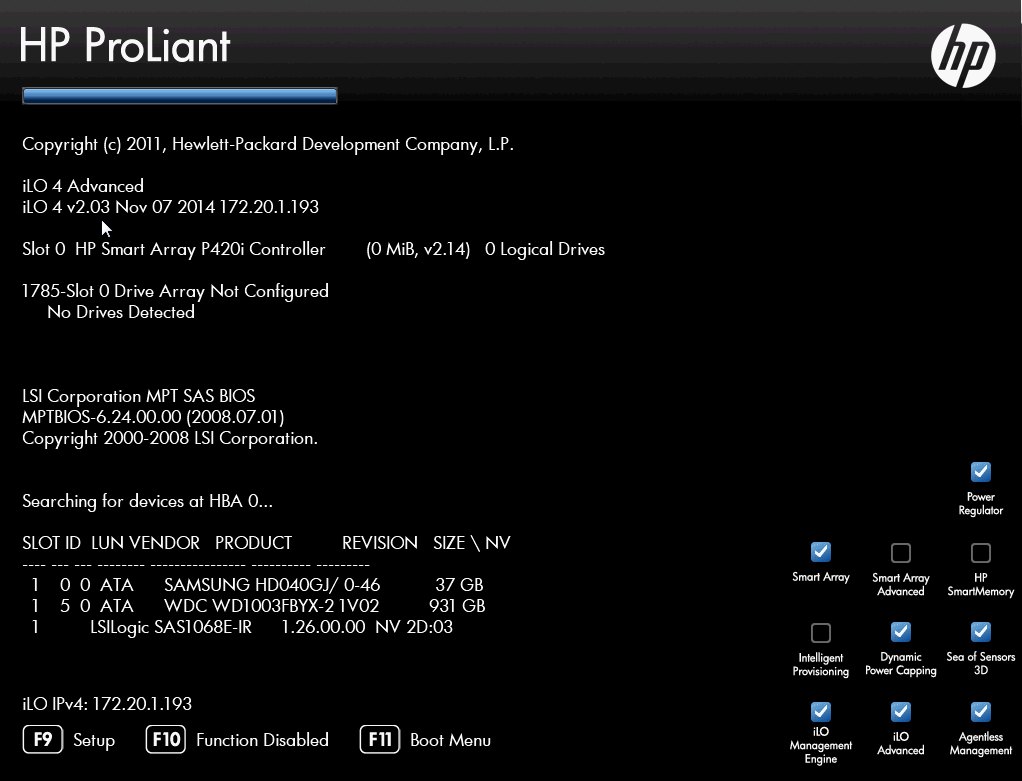Screen dimensions: 1022x781
Task: Toggle the Smart Array checkbox
Action: pyautogui.click(x=821, y=552)
